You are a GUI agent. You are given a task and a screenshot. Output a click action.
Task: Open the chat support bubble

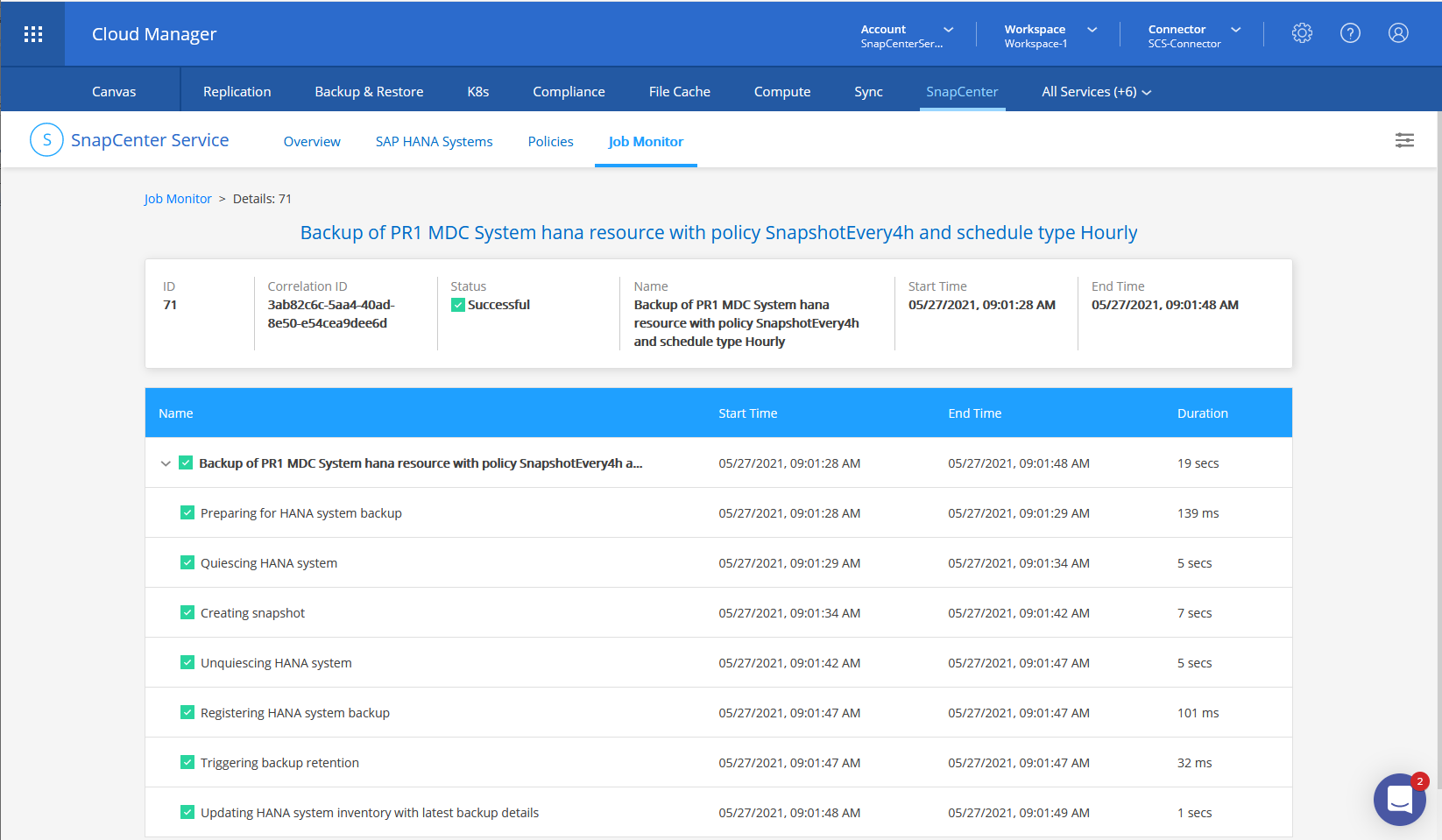tap(1399, 799)
